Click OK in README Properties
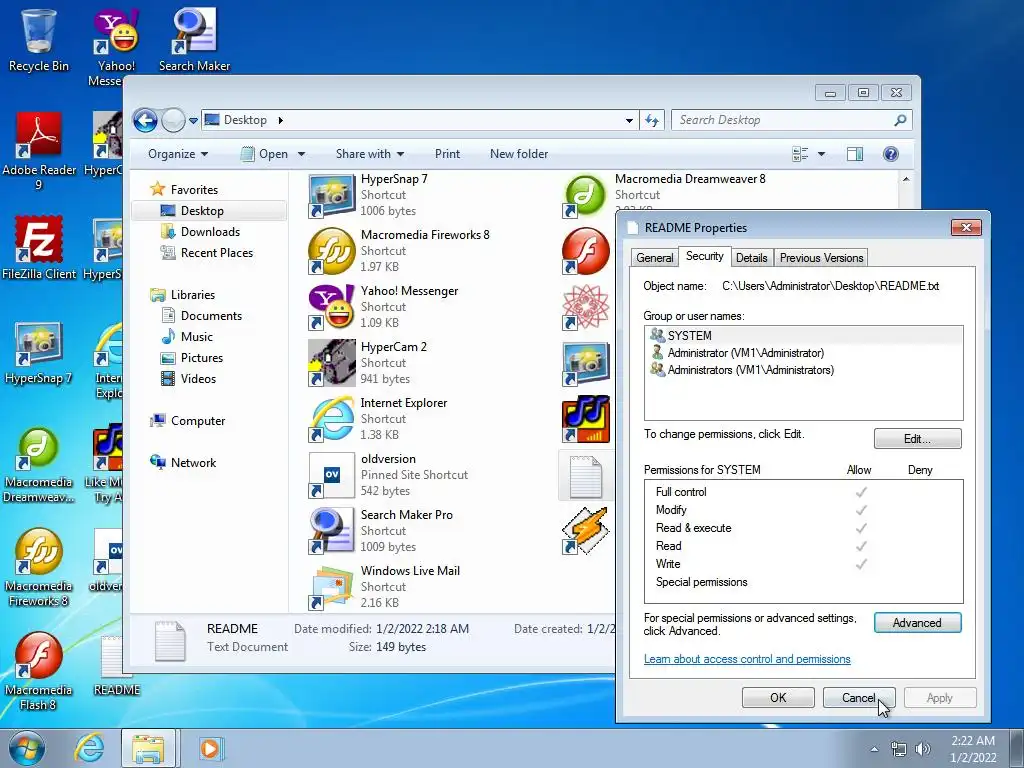The height and width of the screenshot is (768, 1024). 778,697
